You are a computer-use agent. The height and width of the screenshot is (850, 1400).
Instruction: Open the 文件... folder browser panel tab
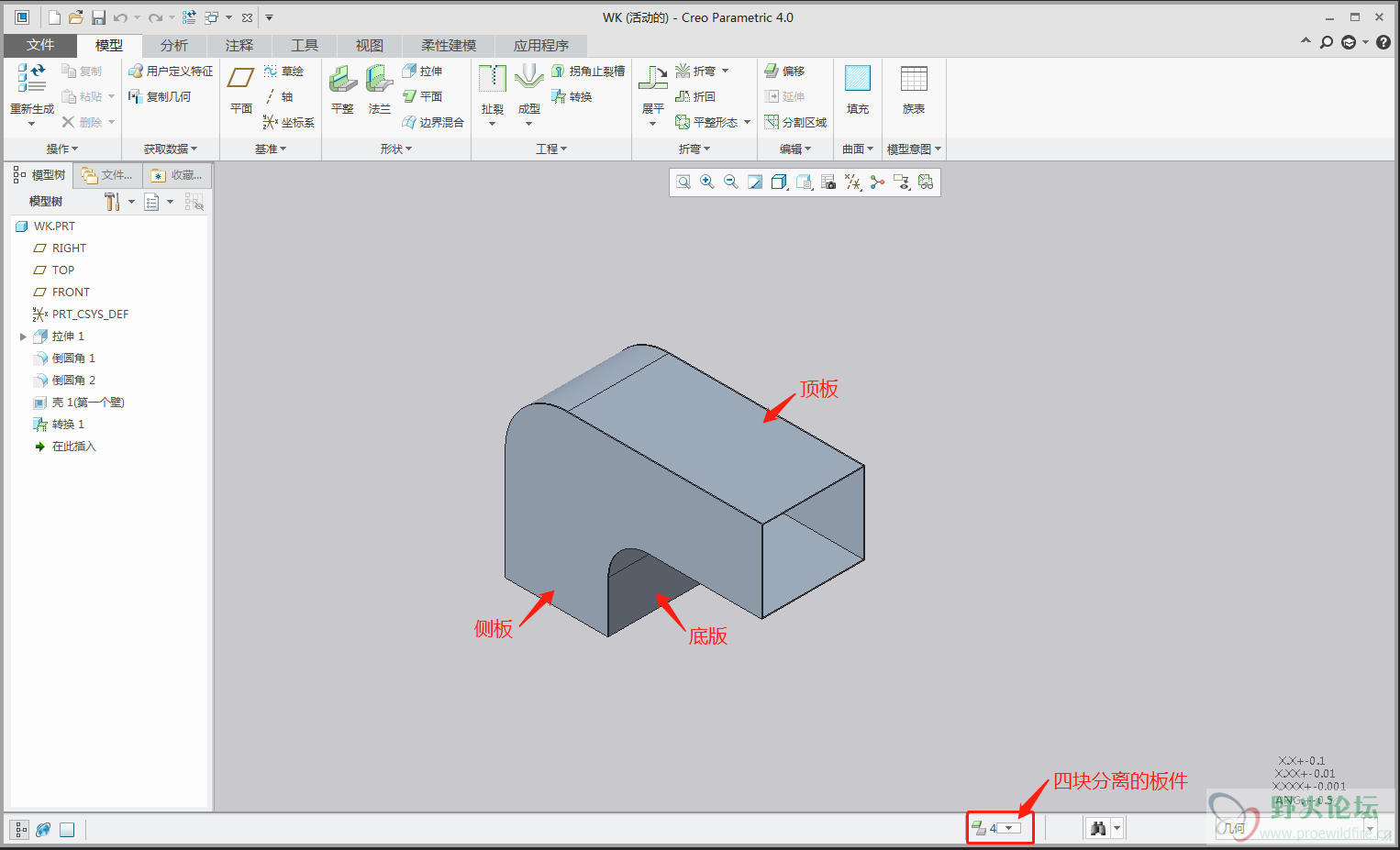click(107, 175)
